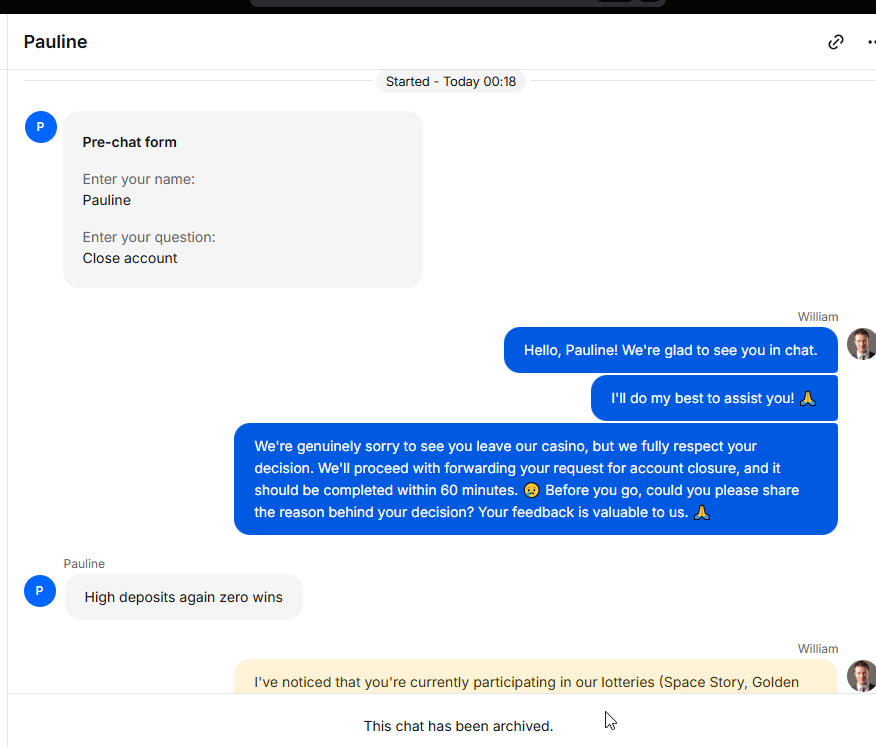The image size is (876, 747).
Task: Click Pauline's name label above her message
Action: click(84, 564)
